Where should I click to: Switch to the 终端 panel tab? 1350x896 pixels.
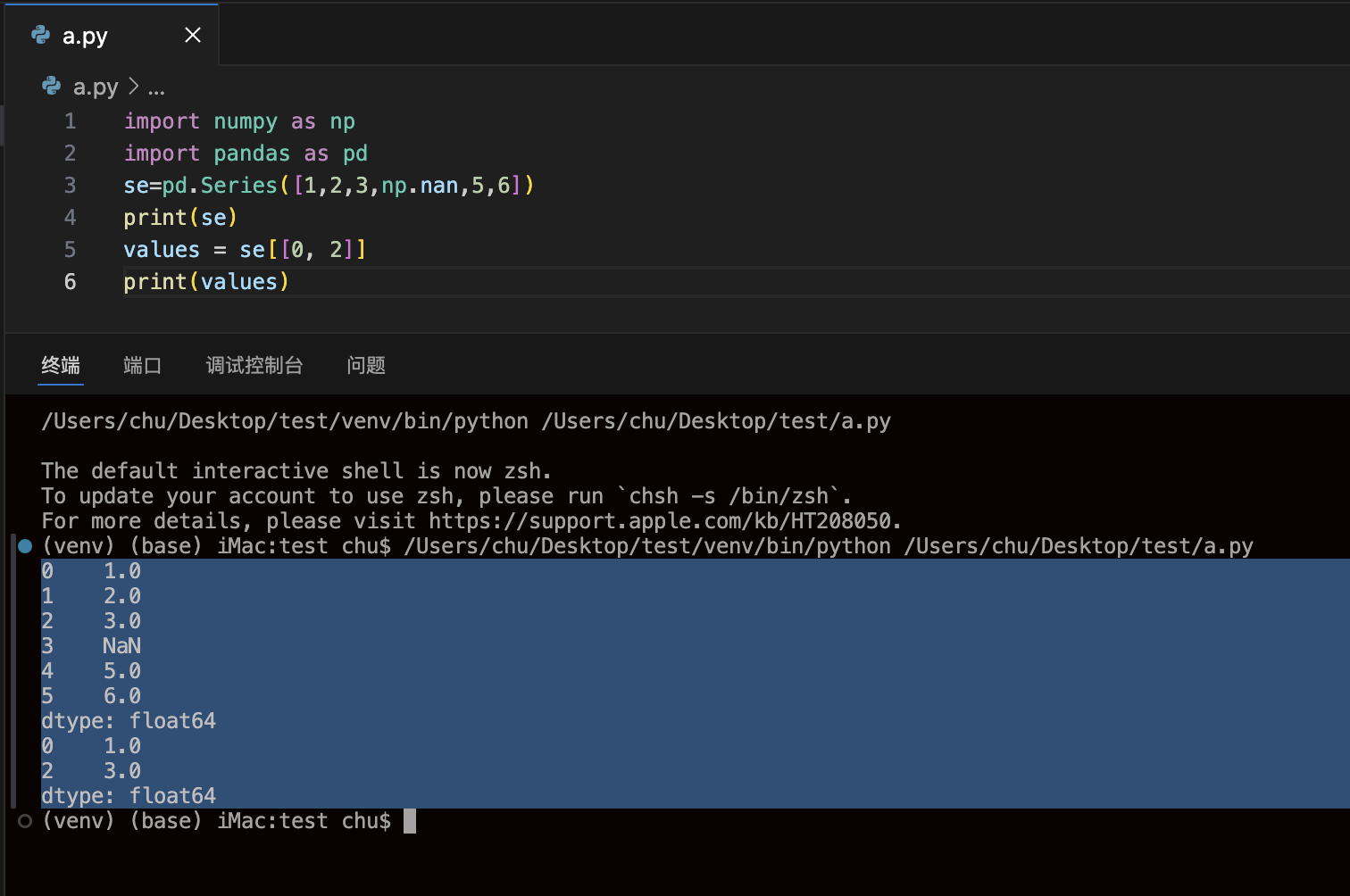tap(61, 365)
